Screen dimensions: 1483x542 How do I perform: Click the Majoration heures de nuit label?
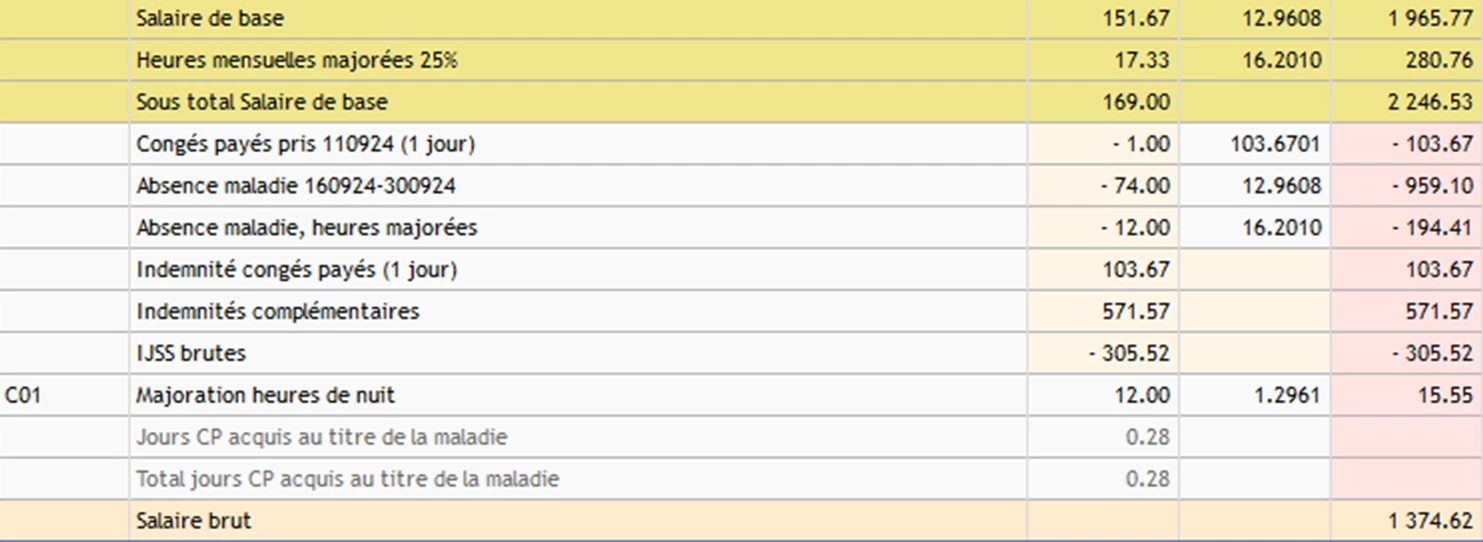265,396
